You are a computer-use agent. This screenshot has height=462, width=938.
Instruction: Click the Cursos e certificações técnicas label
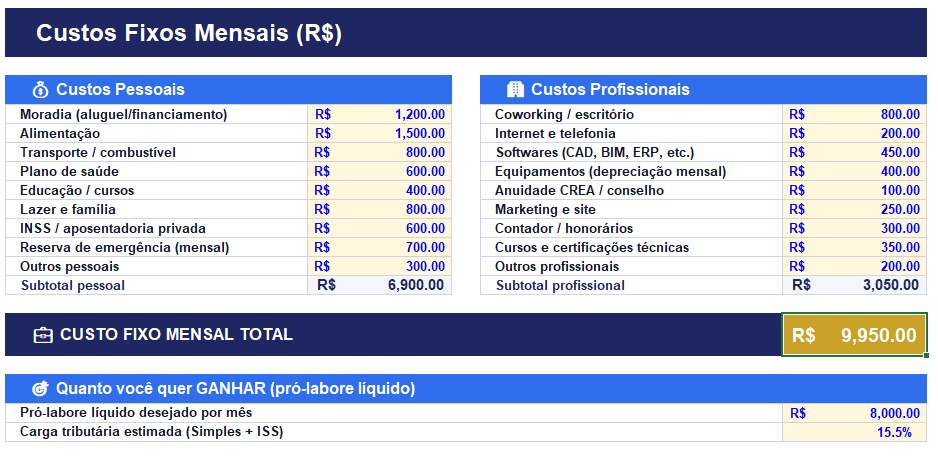[592, 247]
